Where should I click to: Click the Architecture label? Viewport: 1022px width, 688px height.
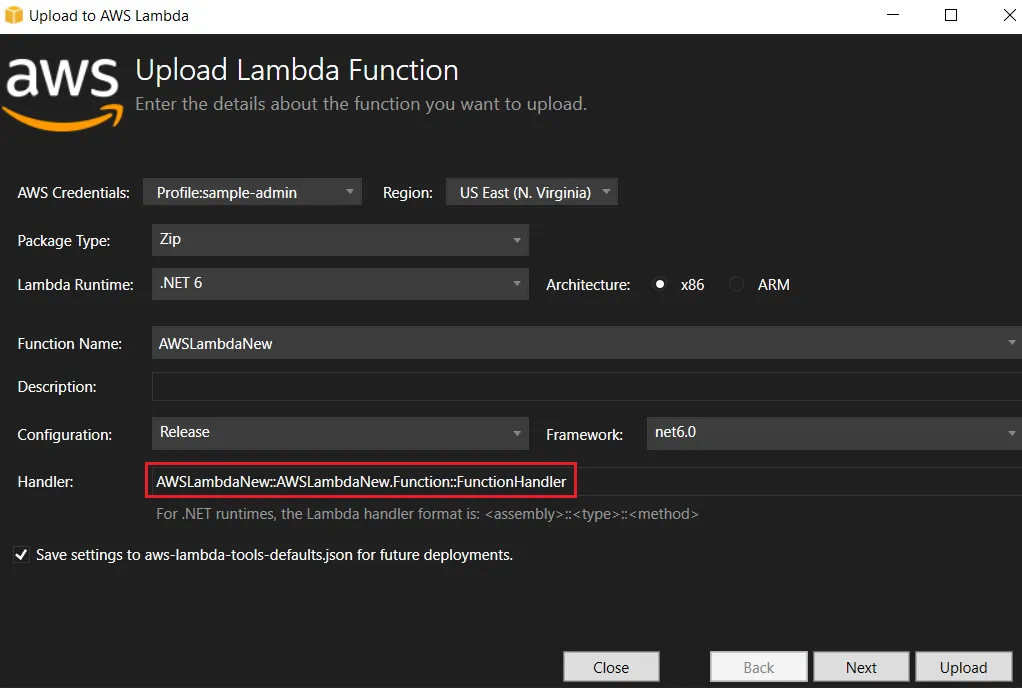click(588, 285)
